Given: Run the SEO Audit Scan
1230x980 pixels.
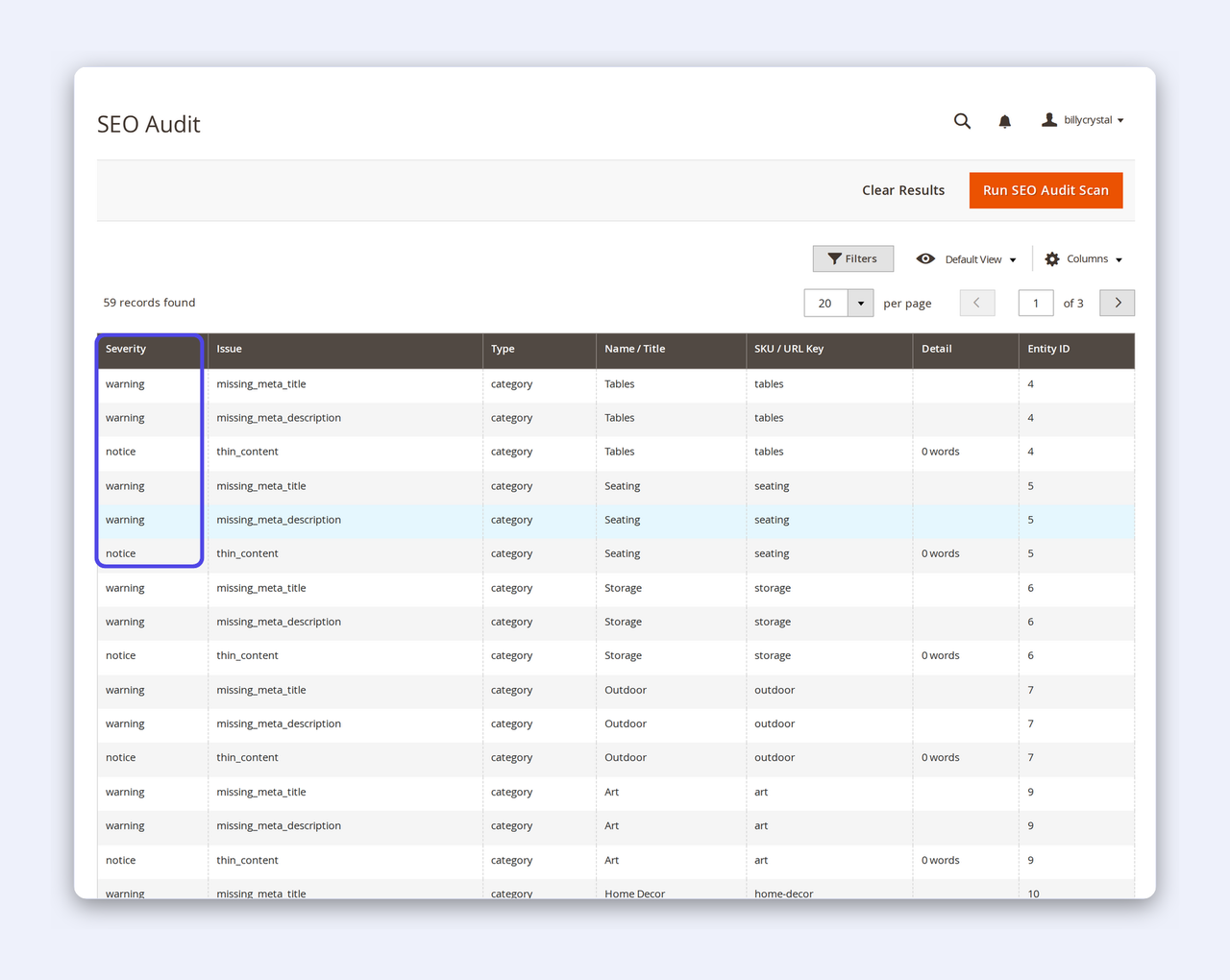Looking at the screenshot, I should coord(1045,190).
